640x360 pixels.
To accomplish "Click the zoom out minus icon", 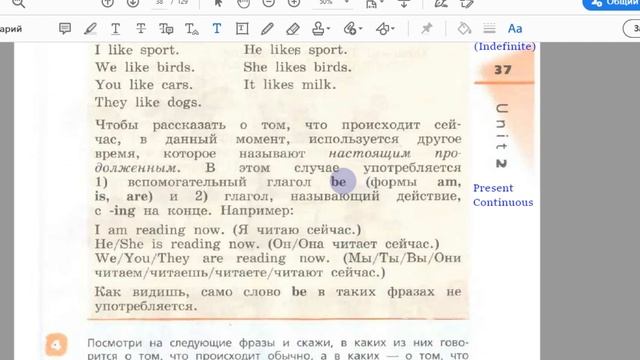I will click(268, 3).
